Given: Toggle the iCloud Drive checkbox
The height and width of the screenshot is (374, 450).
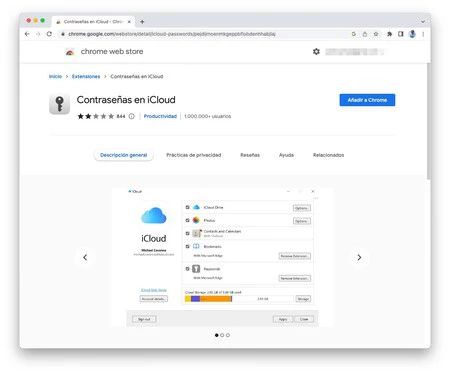Looking at the screenshot, I should pyautogui.click(x=187, y=207).
